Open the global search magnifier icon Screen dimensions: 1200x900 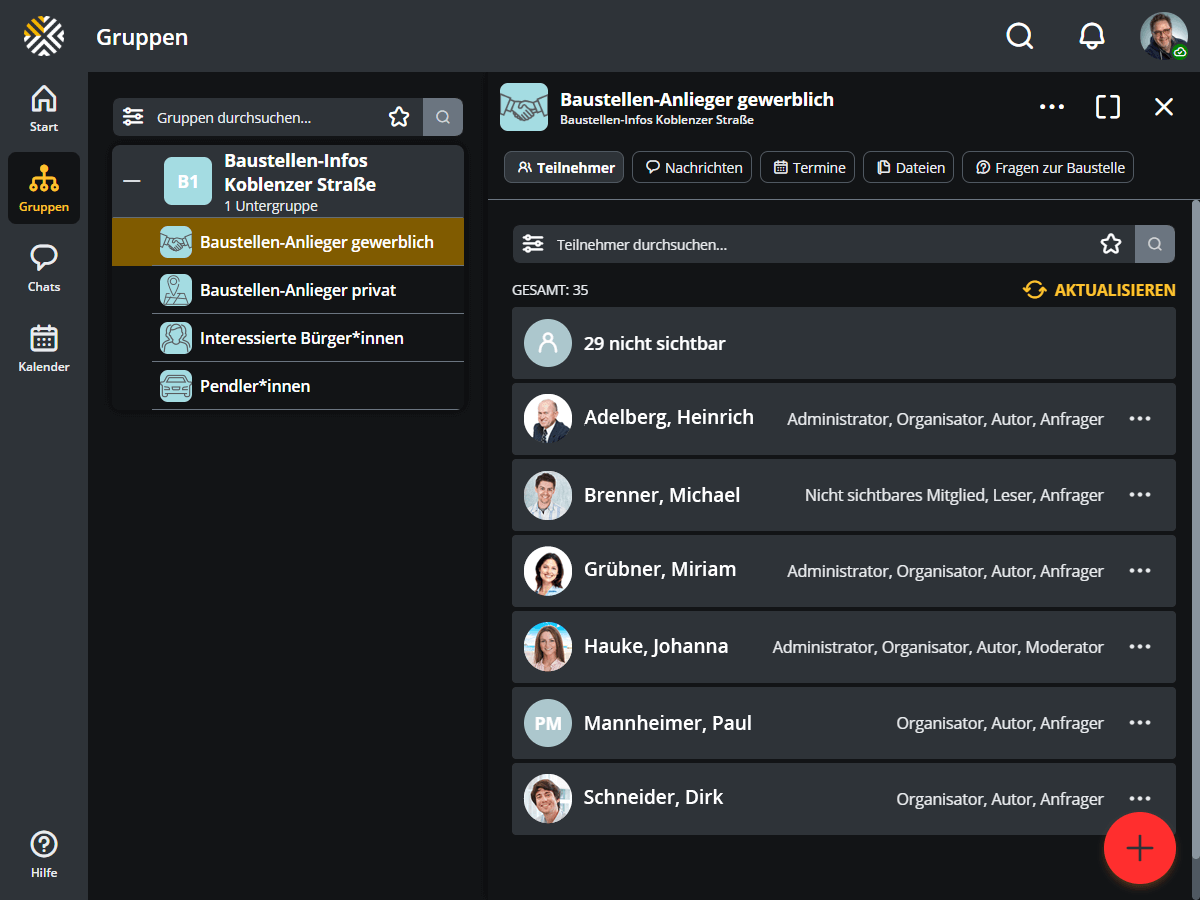click(1019, 37)
